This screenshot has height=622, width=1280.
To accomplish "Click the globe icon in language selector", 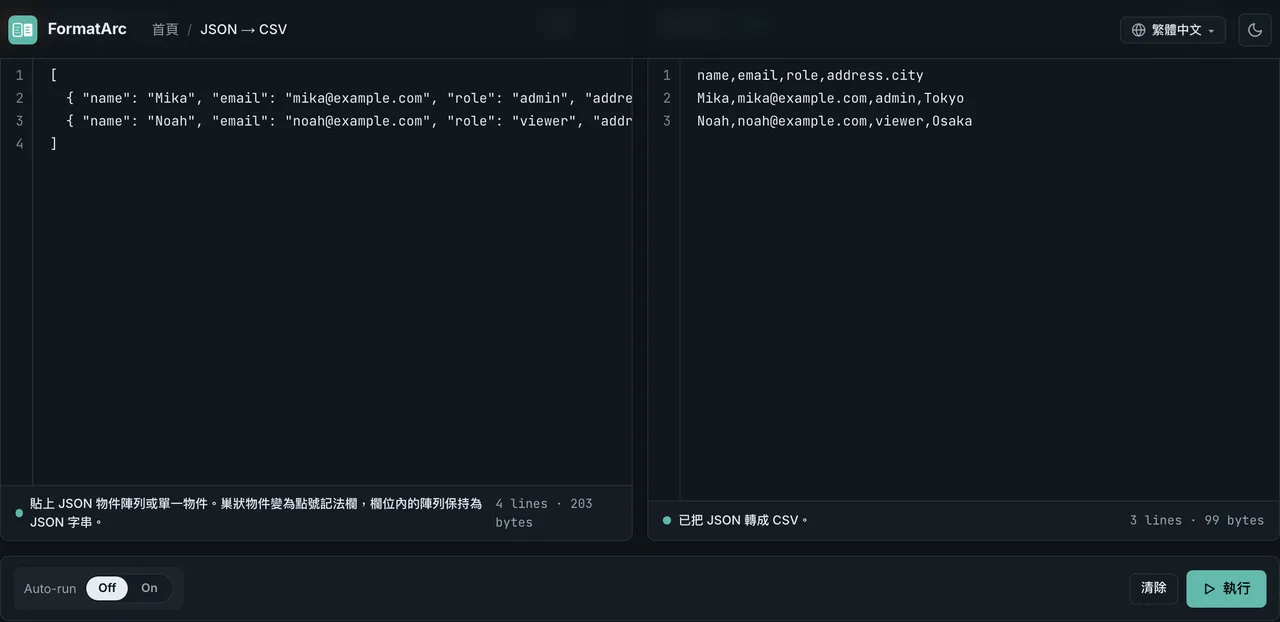I will [x=1138, y=30].
